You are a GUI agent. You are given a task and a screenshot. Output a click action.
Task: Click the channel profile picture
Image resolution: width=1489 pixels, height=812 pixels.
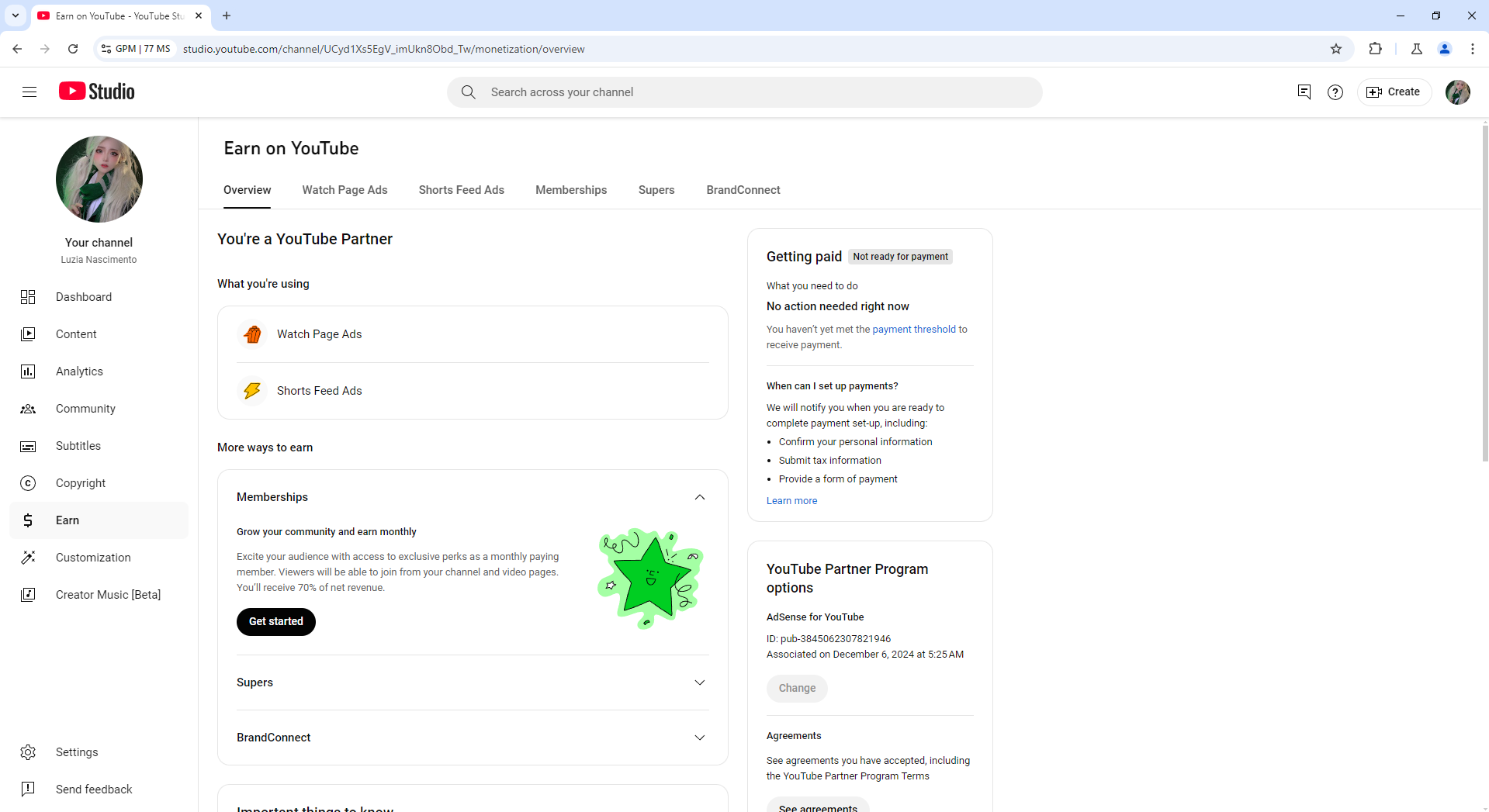pyautogui.click(x=99, y=179)
